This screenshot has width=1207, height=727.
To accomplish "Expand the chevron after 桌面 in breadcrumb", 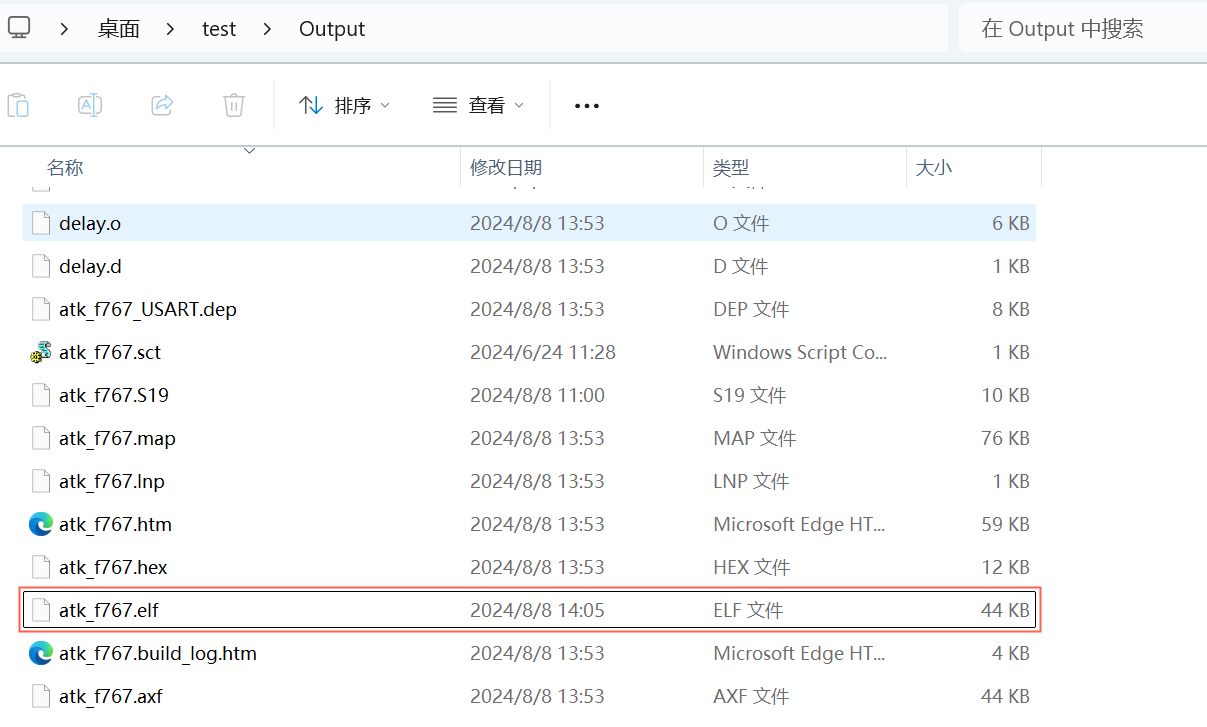I will [x=169, y=29].
